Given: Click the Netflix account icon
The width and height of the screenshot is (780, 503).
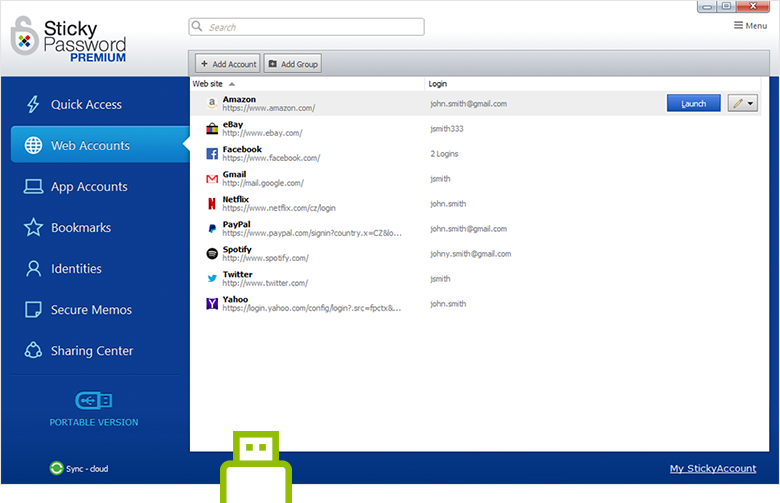Looking at the screenshot, I should [212, 203].
